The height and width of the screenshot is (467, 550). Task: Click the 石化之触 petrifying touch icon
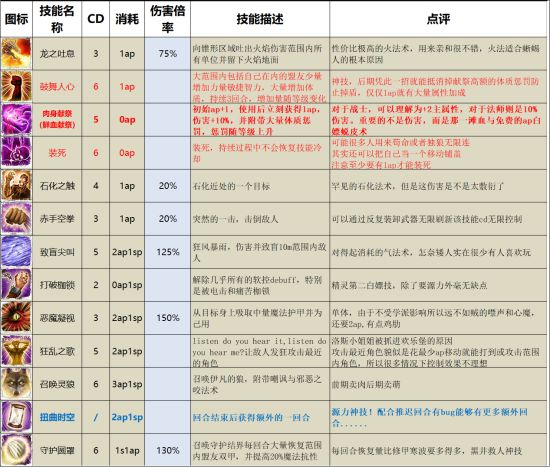click(x=16, y=186)
